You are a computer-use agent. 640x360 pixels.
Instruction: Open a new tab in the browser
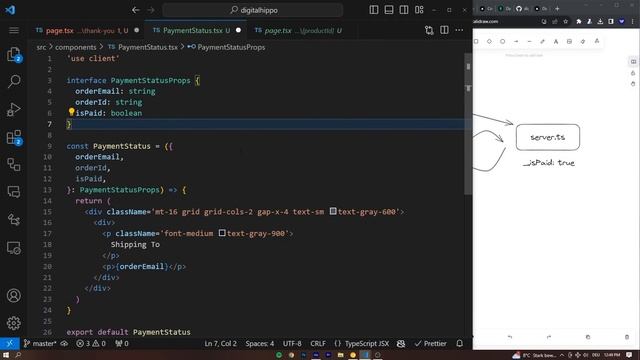pyautogui.click(x=558, y=9)
